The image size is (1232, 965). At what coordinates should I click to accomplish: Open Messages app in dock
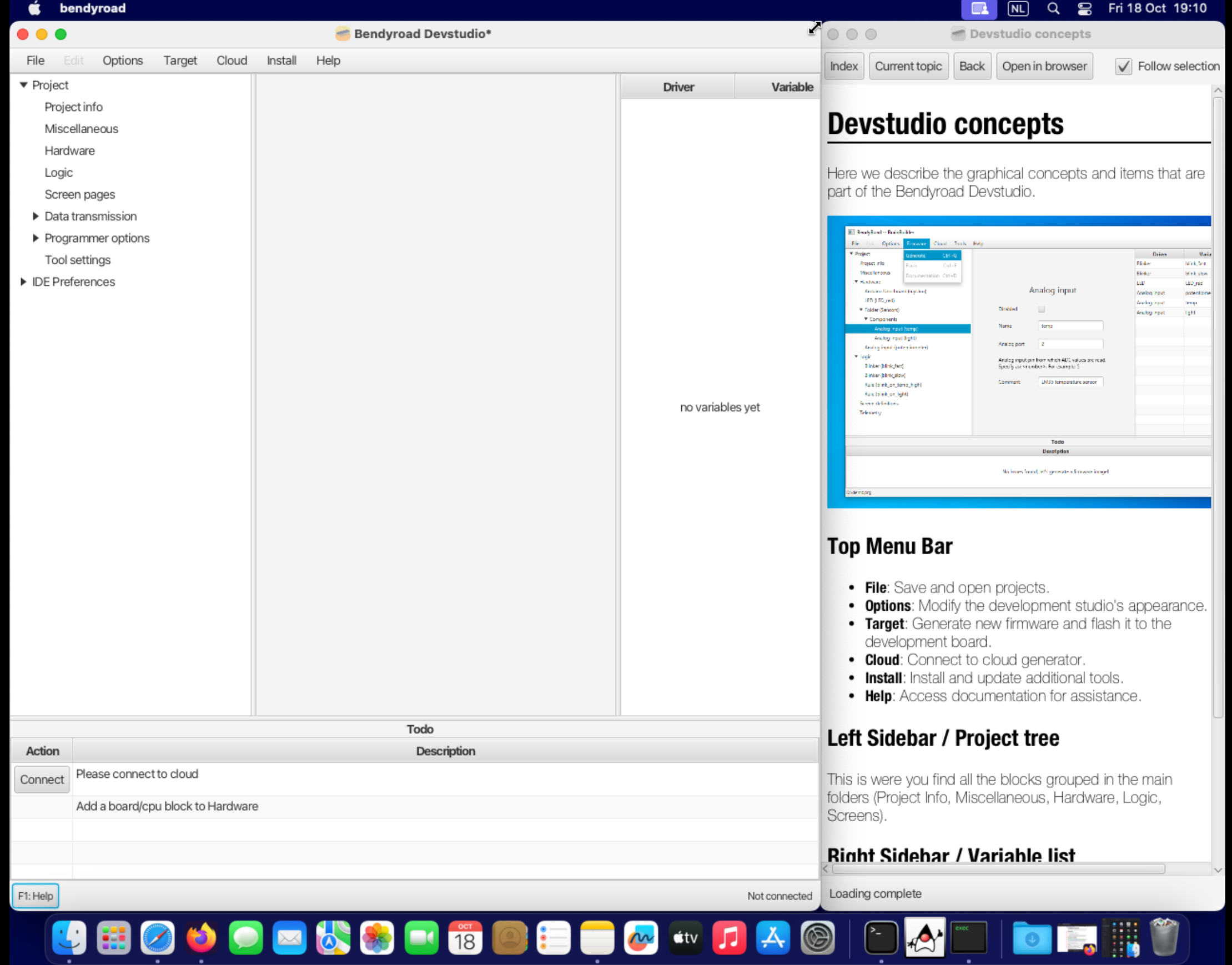click(246, 938)
